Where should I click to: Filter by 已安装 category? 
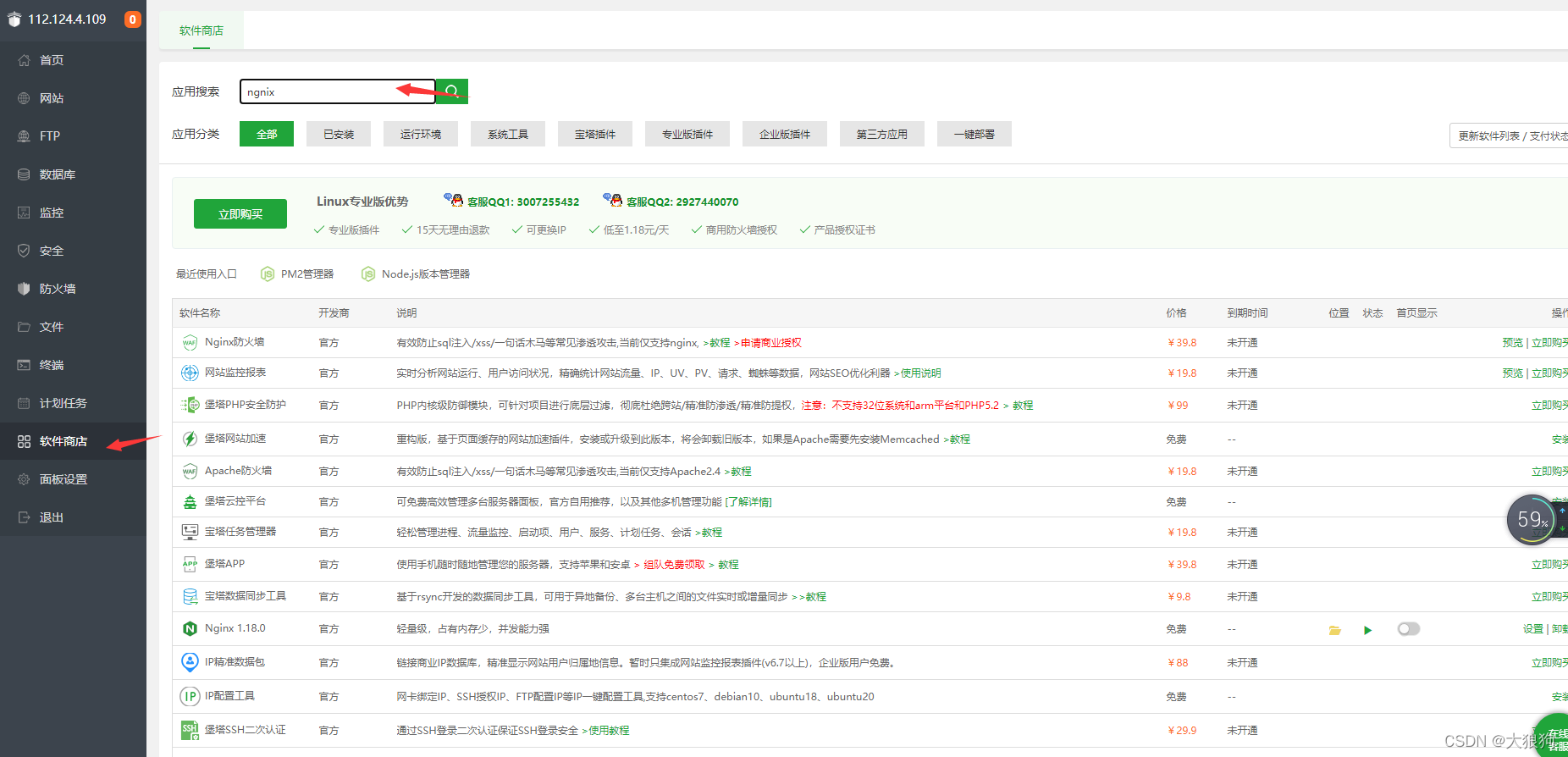pos(339,134)
